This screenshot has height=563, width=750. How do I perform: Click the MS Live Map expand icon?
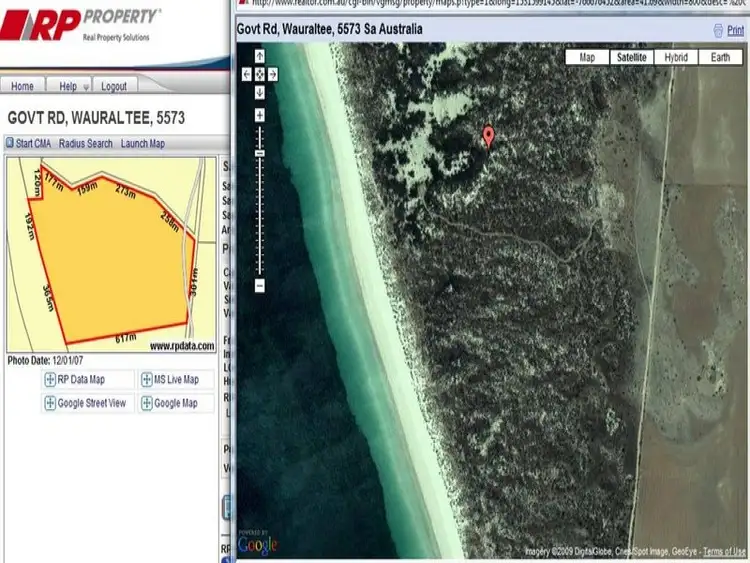(x=146, y=380)
